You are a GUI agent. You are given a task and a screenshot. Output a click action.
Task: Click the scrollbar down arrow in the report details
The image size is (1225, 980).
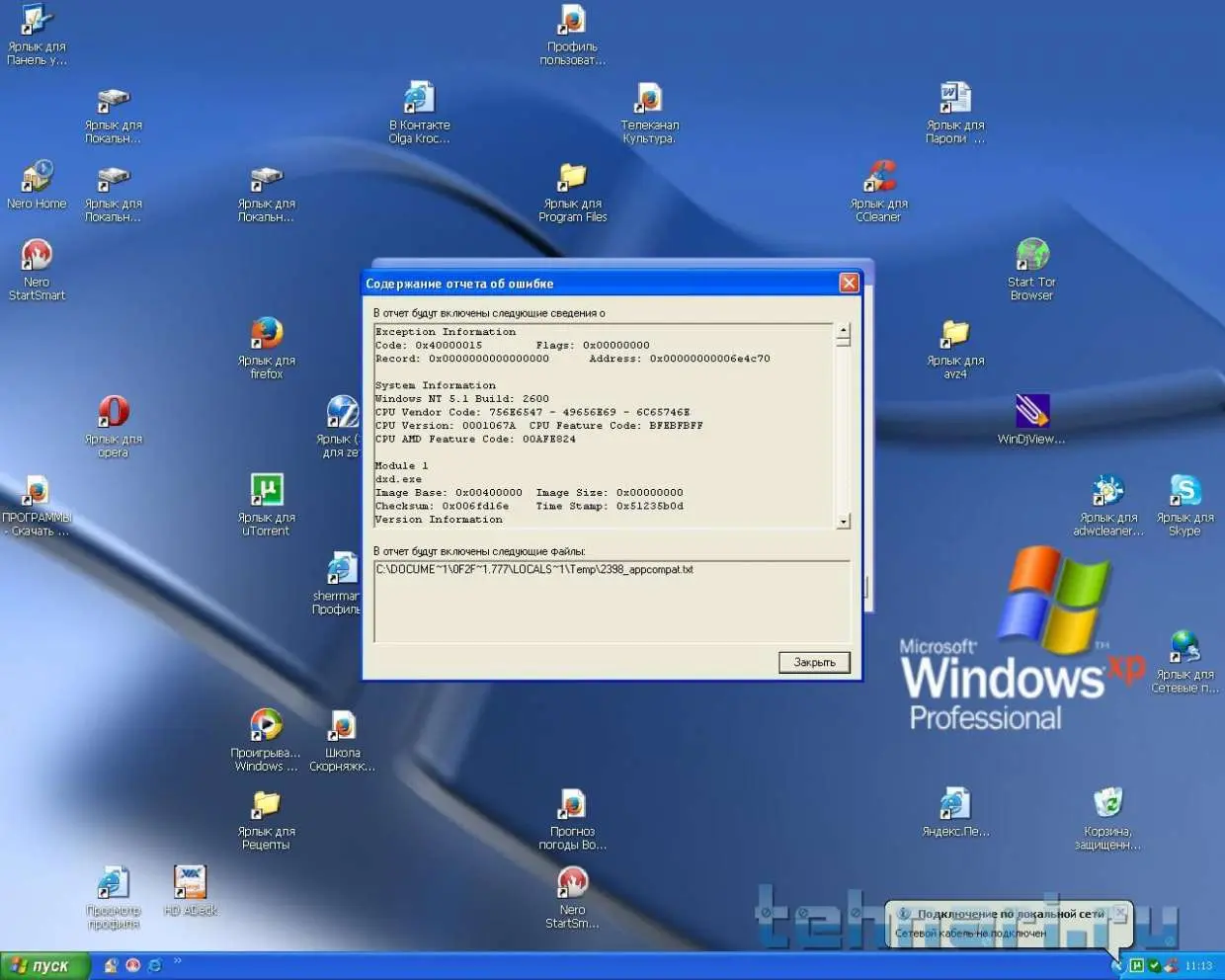[x=843, y=521]
